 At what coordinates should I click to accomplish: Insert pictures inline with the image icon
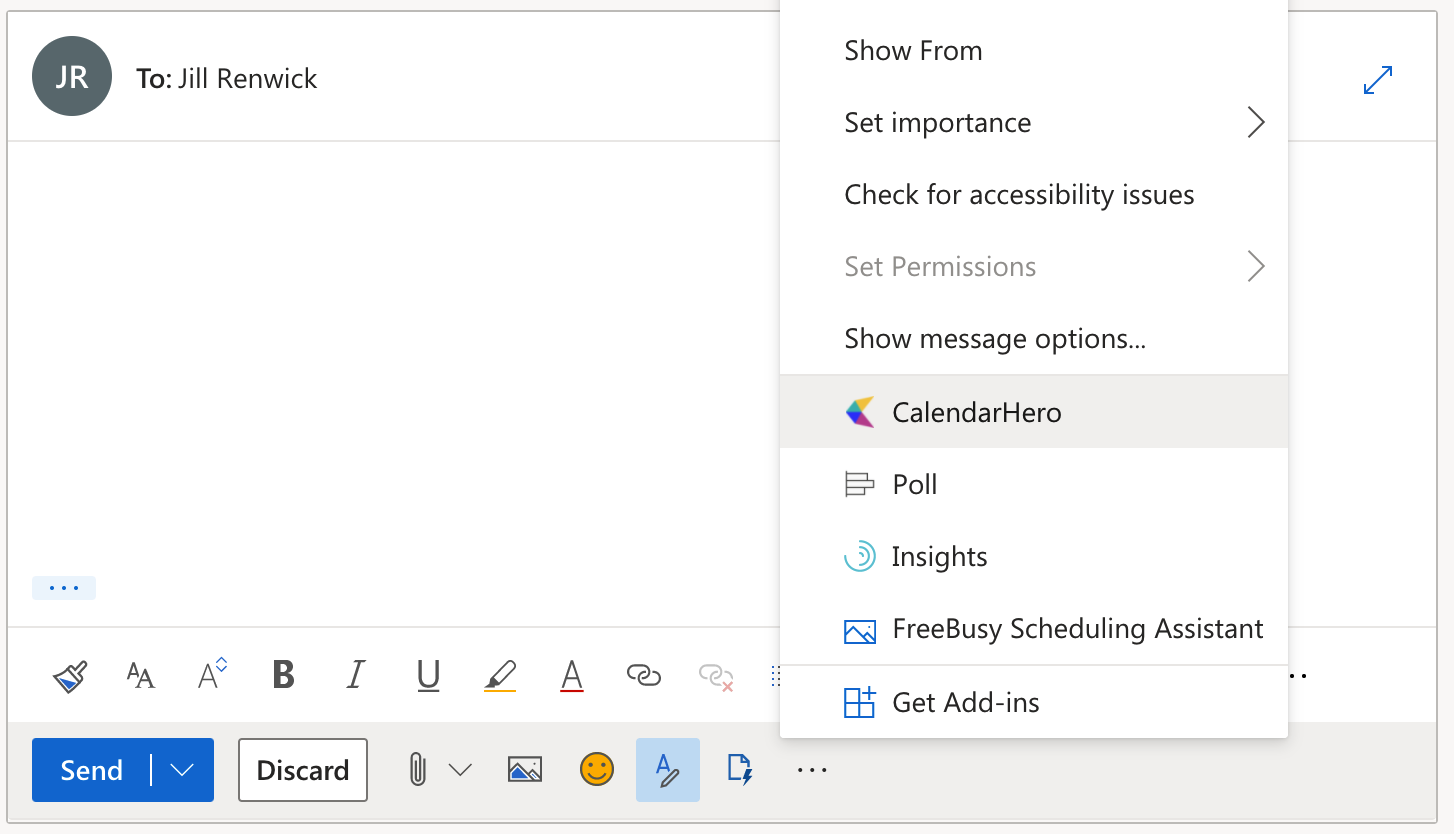525,769
